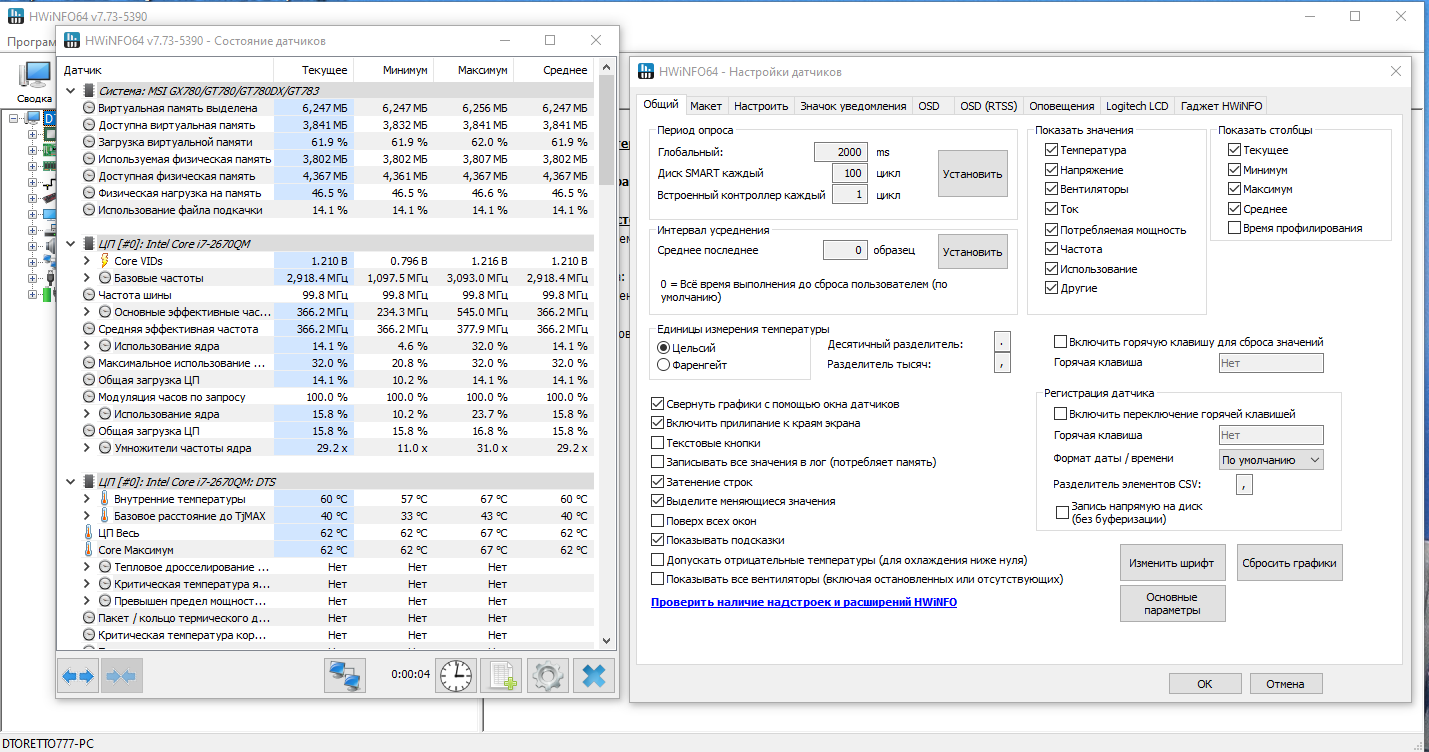Image resolution: width=1429 pixels, height=752 pixels.
Task: Switch to the Настроить tab
Action: pyautogui.click(x=761, y=106)
